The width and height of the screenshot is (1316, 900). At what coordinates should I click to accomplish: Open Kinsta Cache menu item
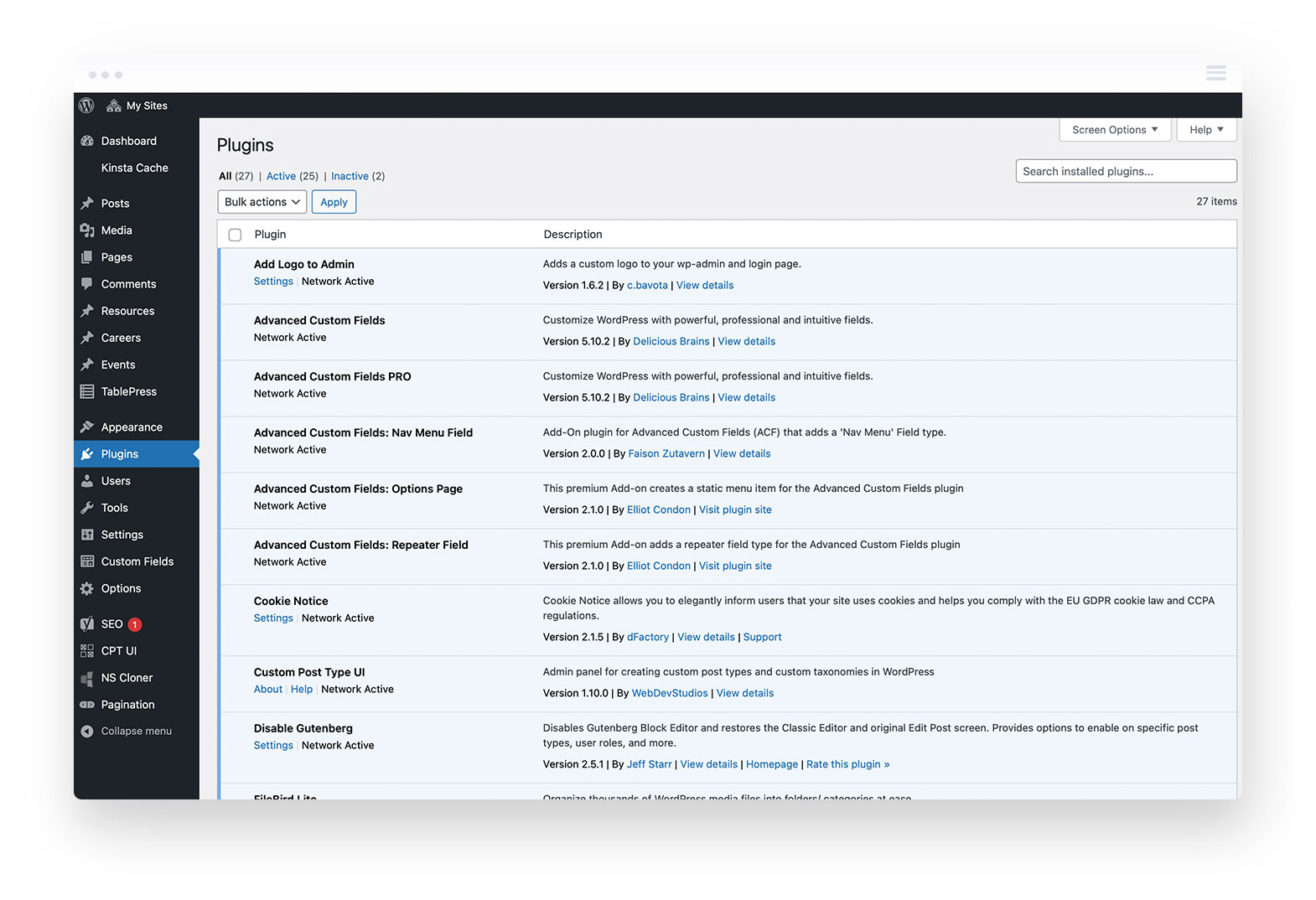point(135,168)
